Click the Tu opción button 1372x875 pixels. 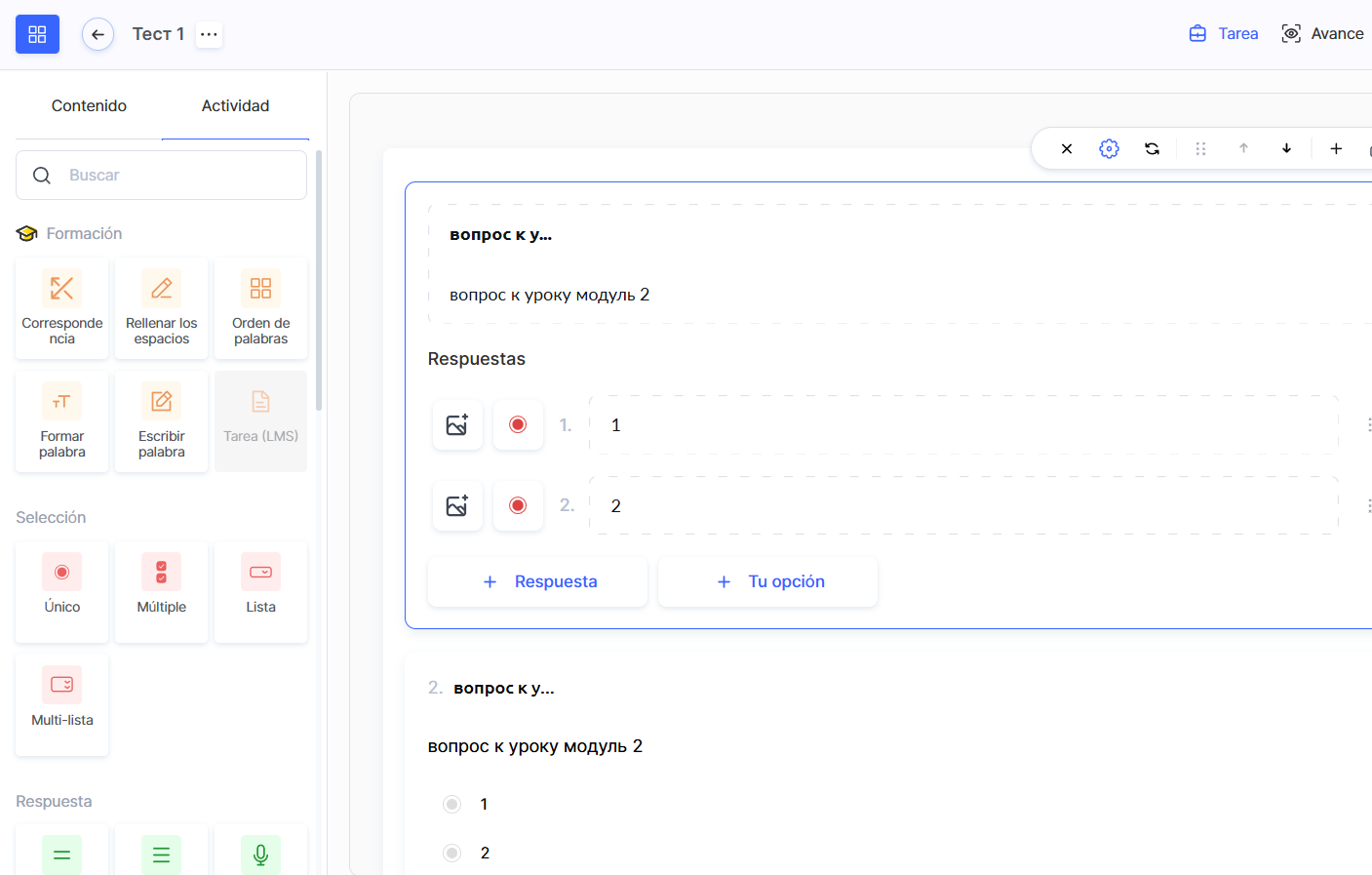(x=768, y=581)
